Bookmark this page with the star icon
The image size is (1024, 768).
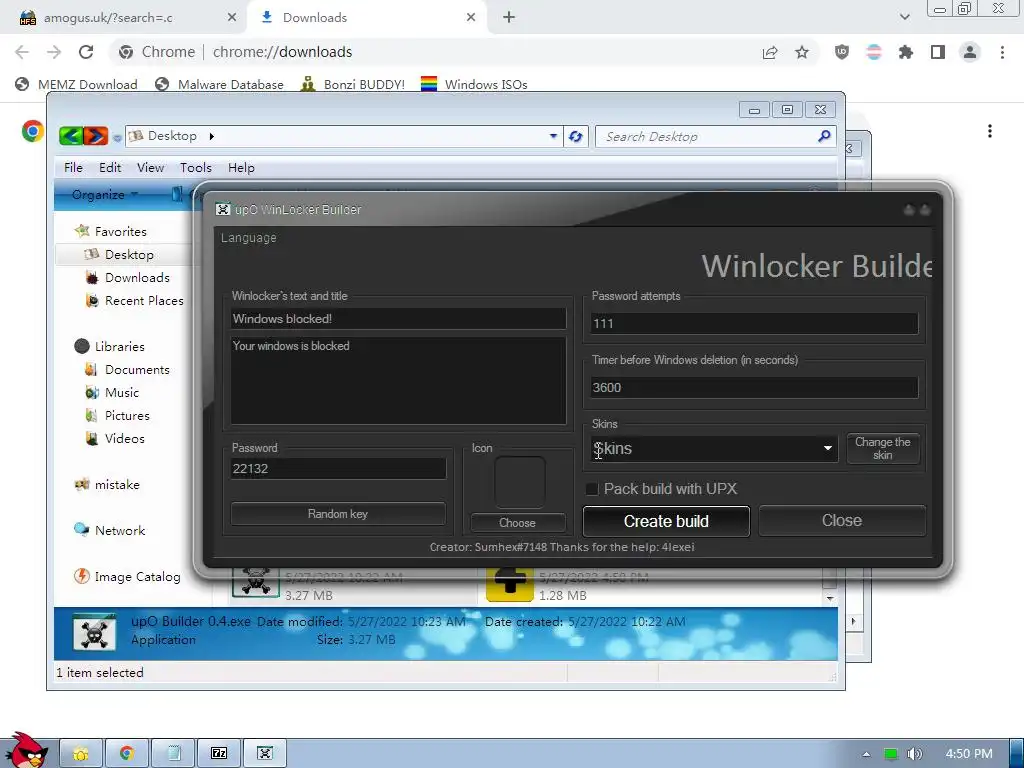[x=802, y=52]
